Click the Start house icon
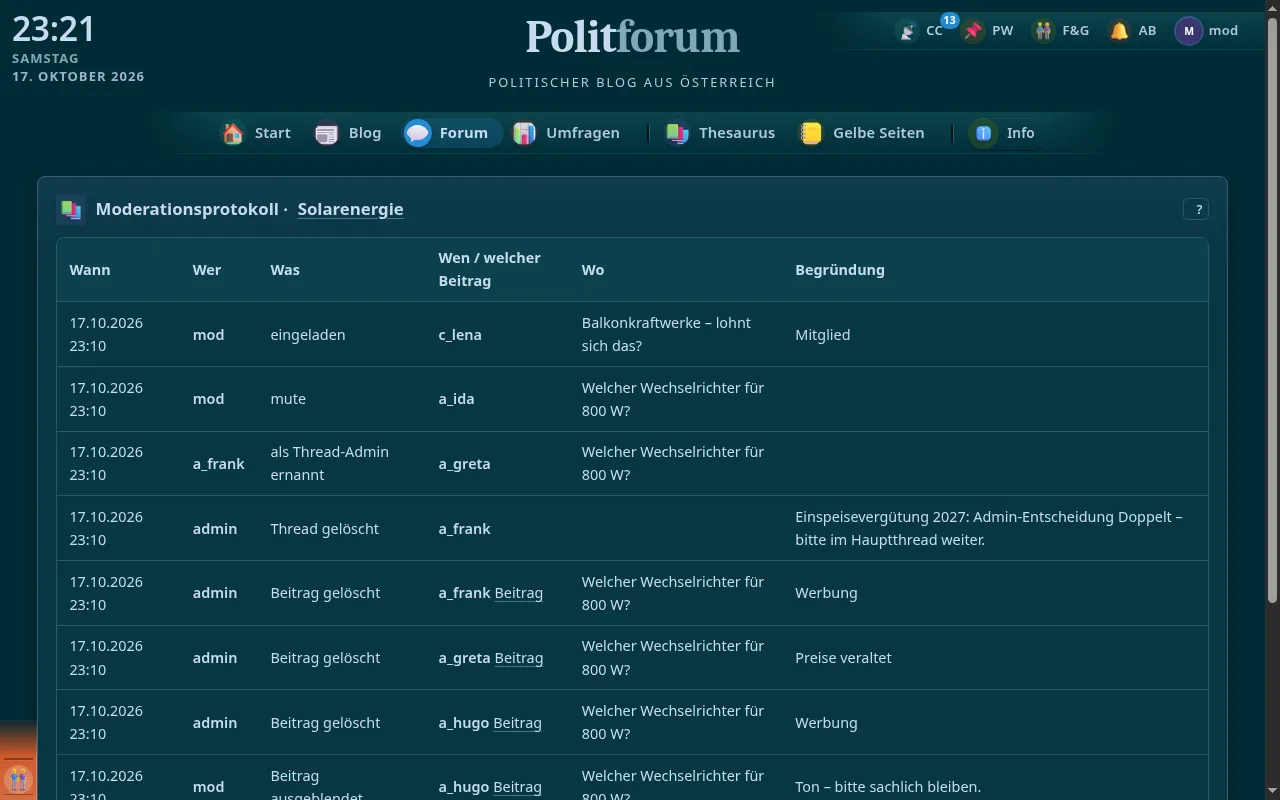The width and height of the screenshot is (1280, 800). click(233, 133)
